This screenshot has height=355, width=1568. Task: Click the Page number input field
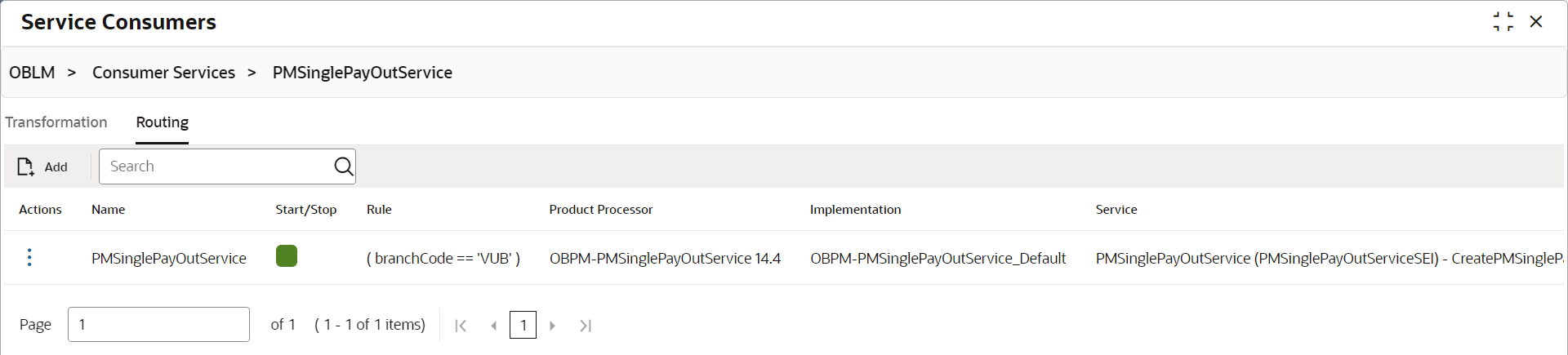158,325
